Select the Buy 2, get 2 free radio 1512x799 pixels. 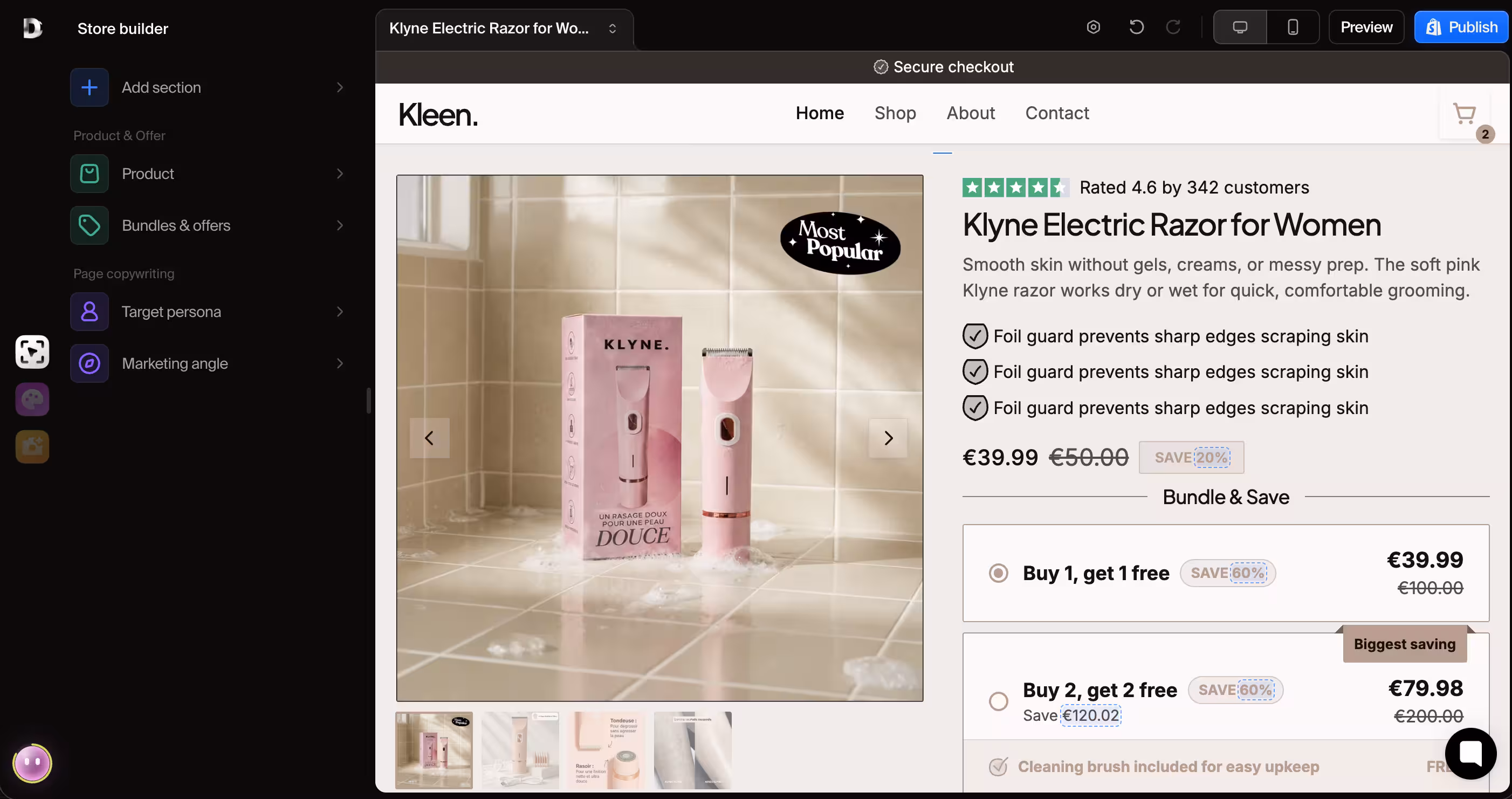point(999,701)
